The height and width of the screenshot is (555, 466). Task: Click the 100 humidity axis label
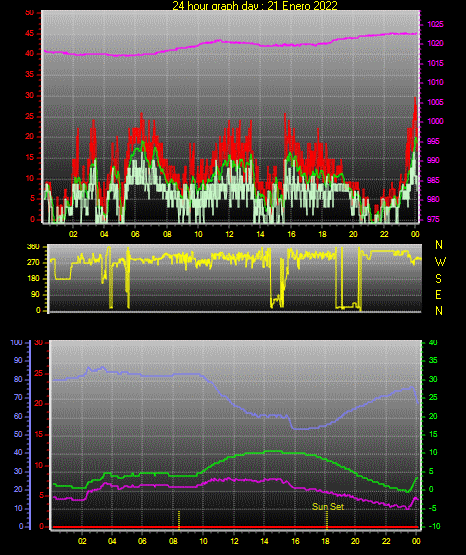coord(16,343)
